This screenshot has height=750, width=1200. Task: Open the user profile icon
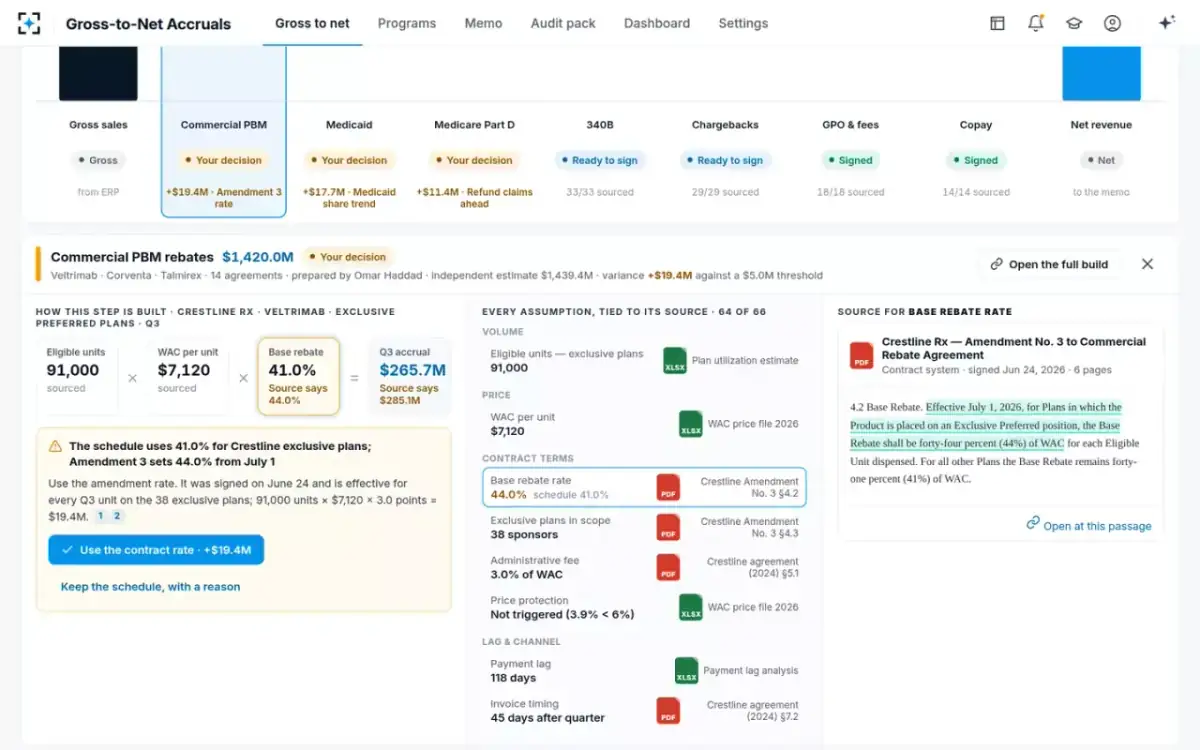[x=1112, y=23]
